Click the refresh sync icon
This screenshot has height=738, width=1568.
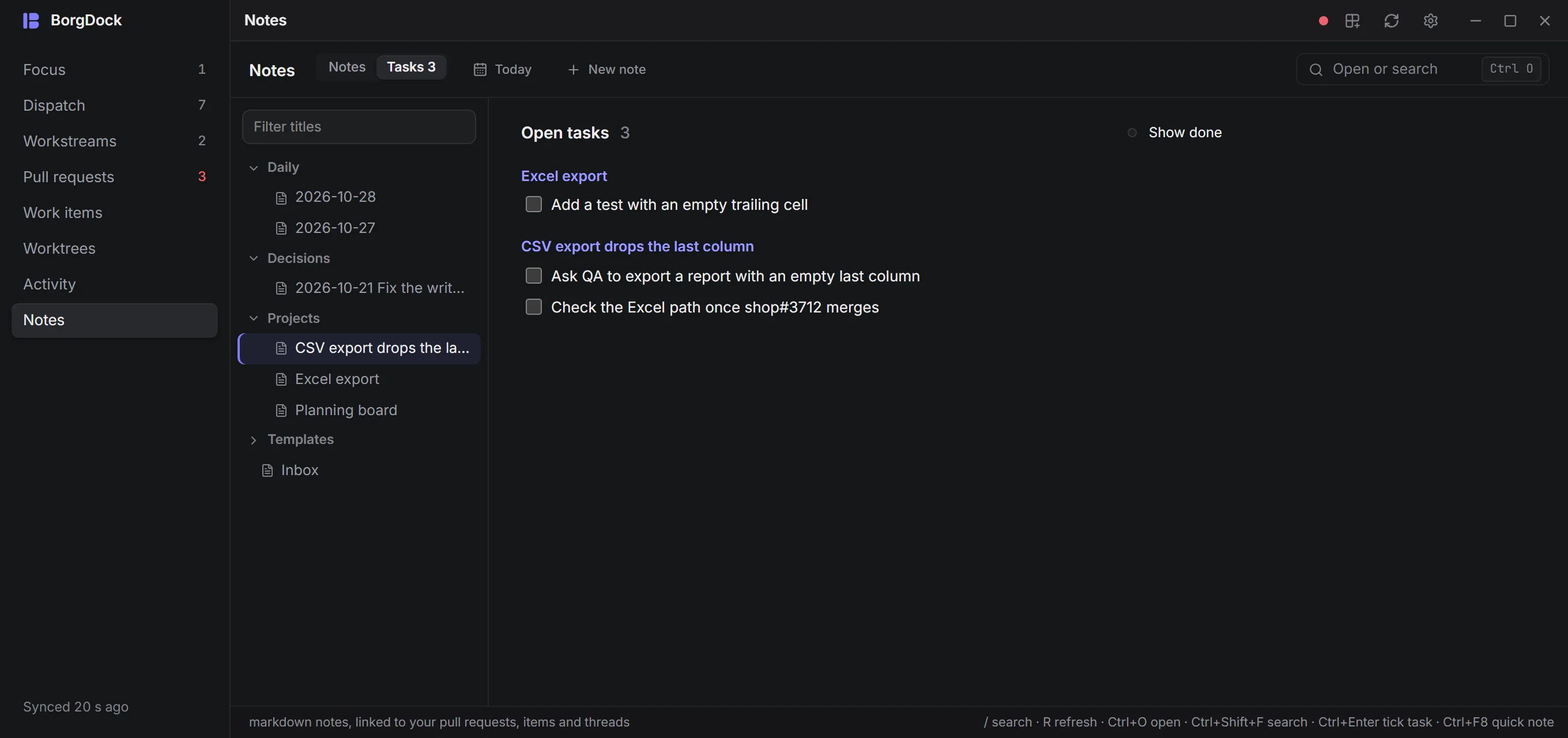click(1392, 21)
